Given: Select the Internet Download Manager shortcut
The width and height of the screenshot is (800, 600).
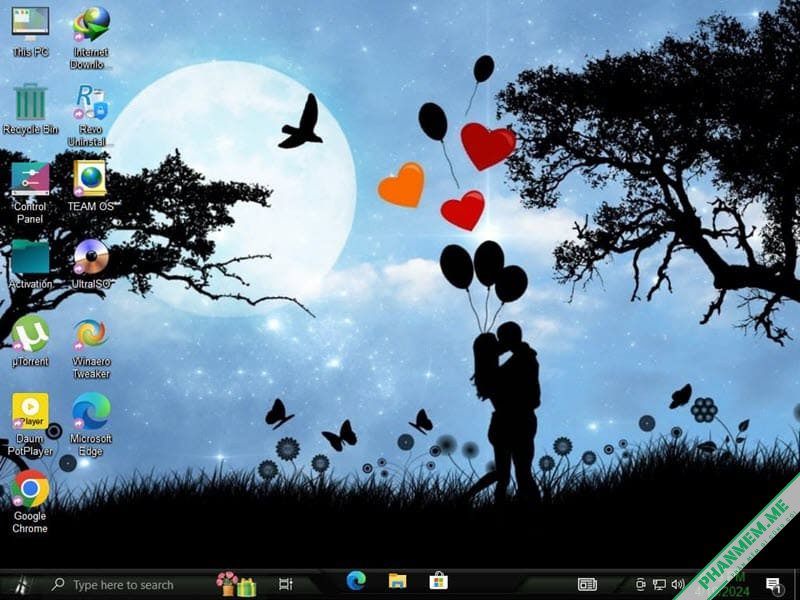Looking at the screenshot, I should point(90,38).
